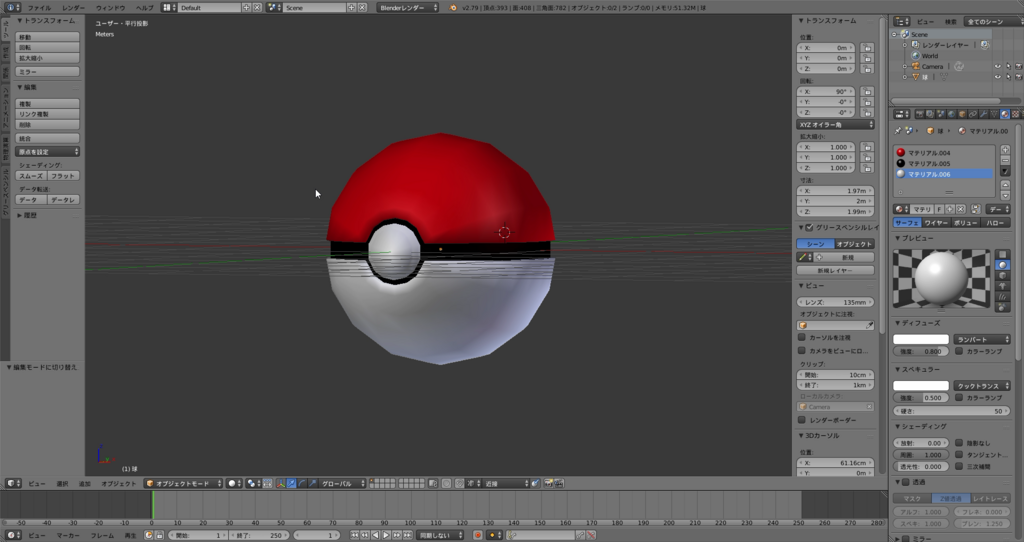Lock the X location with padlock icon
The image size is (1024, 542).
click(867, 47)
